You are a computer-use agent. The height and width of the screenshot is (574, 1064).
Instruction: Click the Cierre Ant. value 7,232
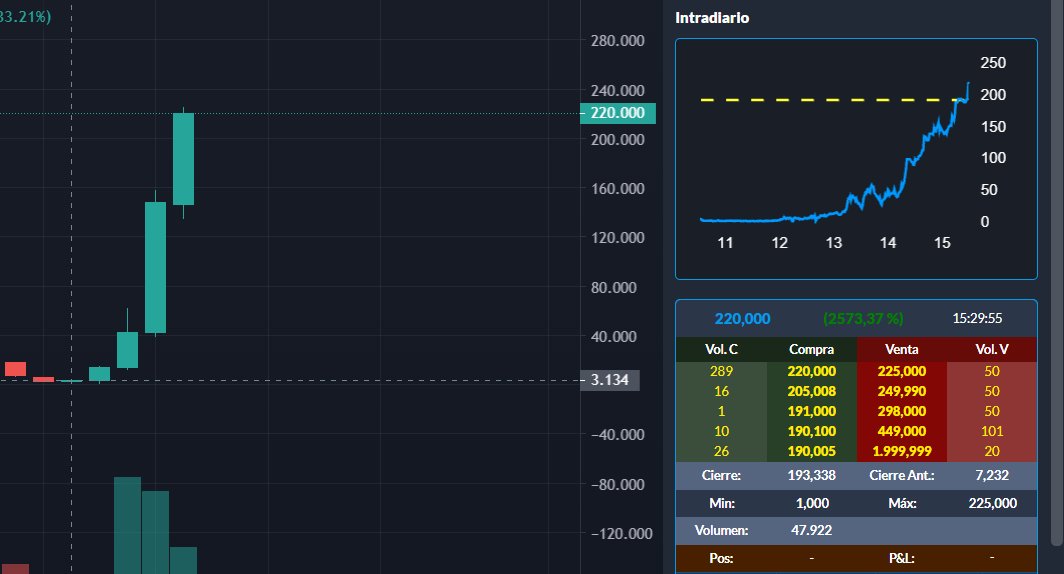(991, 476)
